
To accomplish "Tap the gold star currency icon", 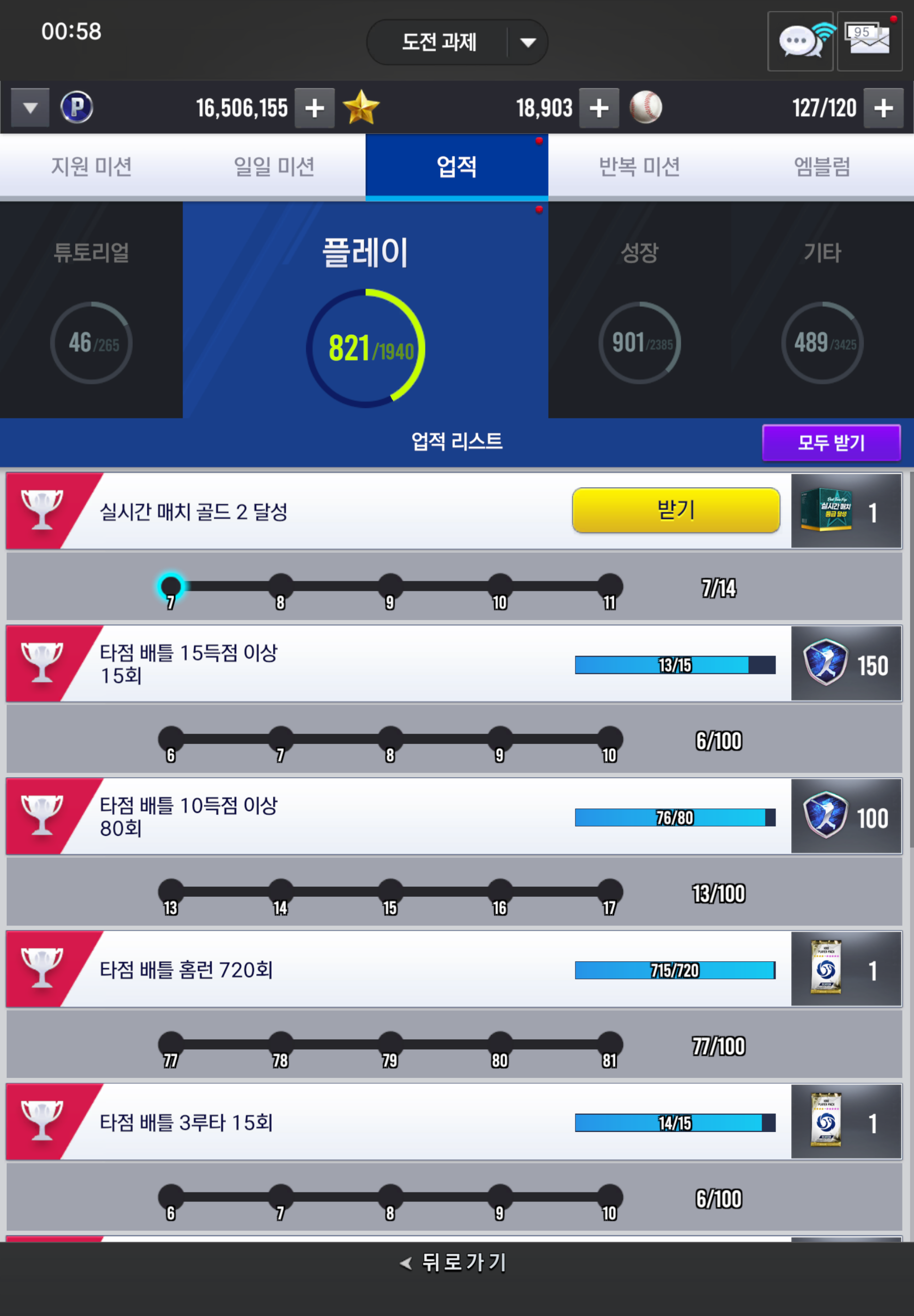I will pos(361,107).
